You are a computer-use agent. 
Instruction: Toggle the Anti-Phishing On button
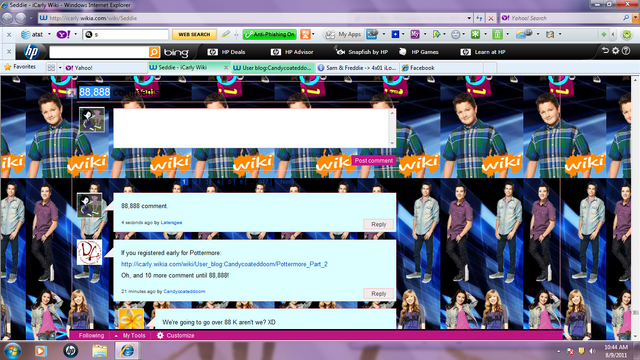pos(269,34)
